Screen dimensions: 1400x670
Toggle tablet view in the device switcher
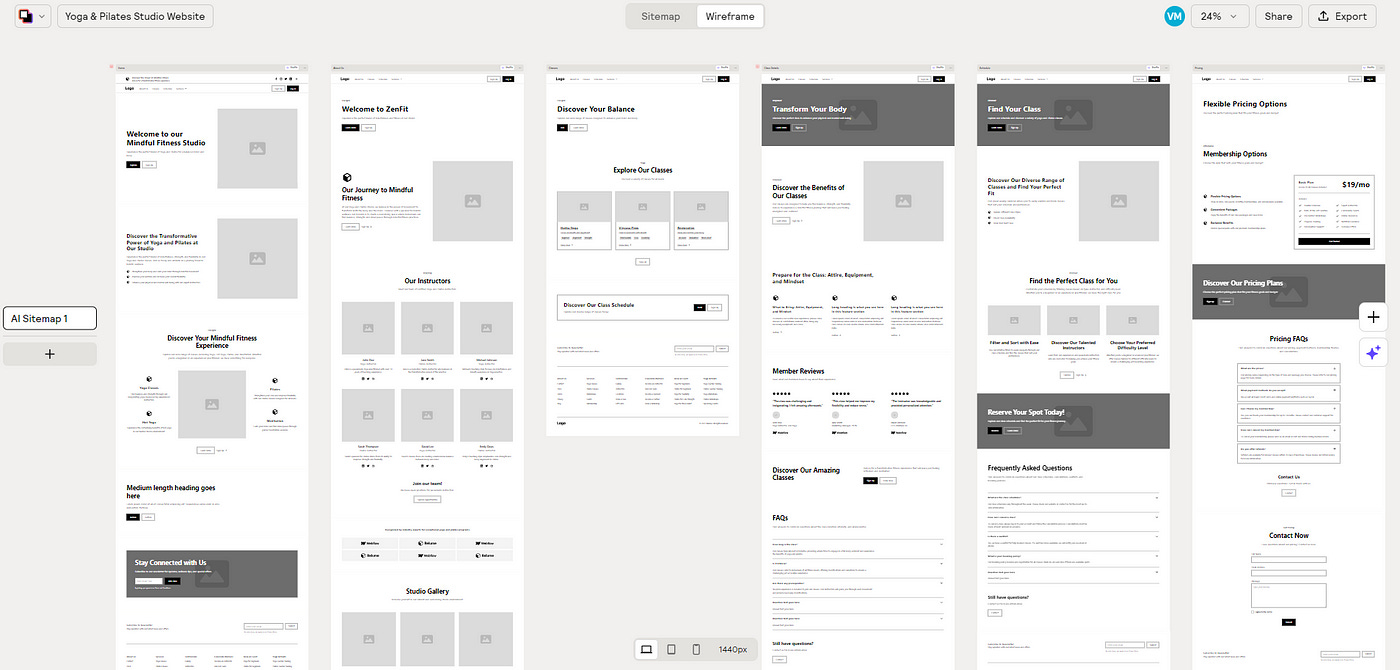click(671, 649)
